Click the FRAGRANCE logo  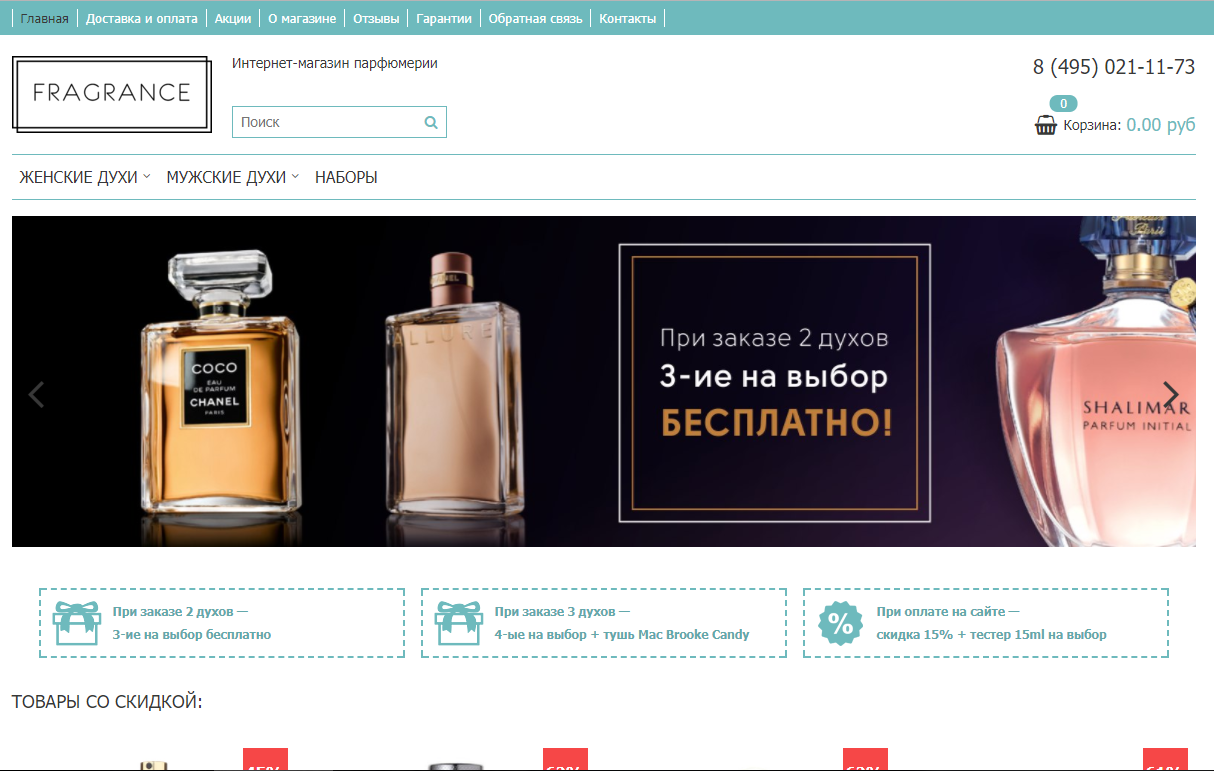(x=111, y=94)
